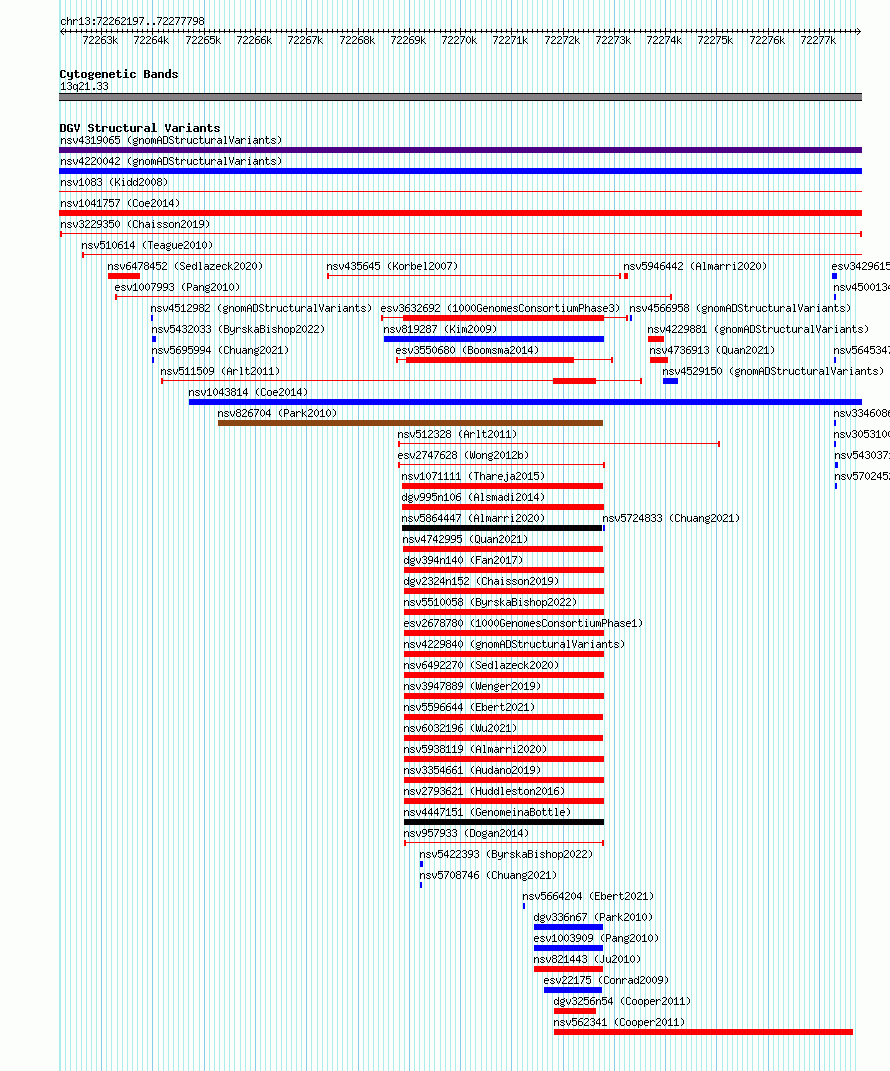Click the Cytogenetic Bands track title

[119, 74]
